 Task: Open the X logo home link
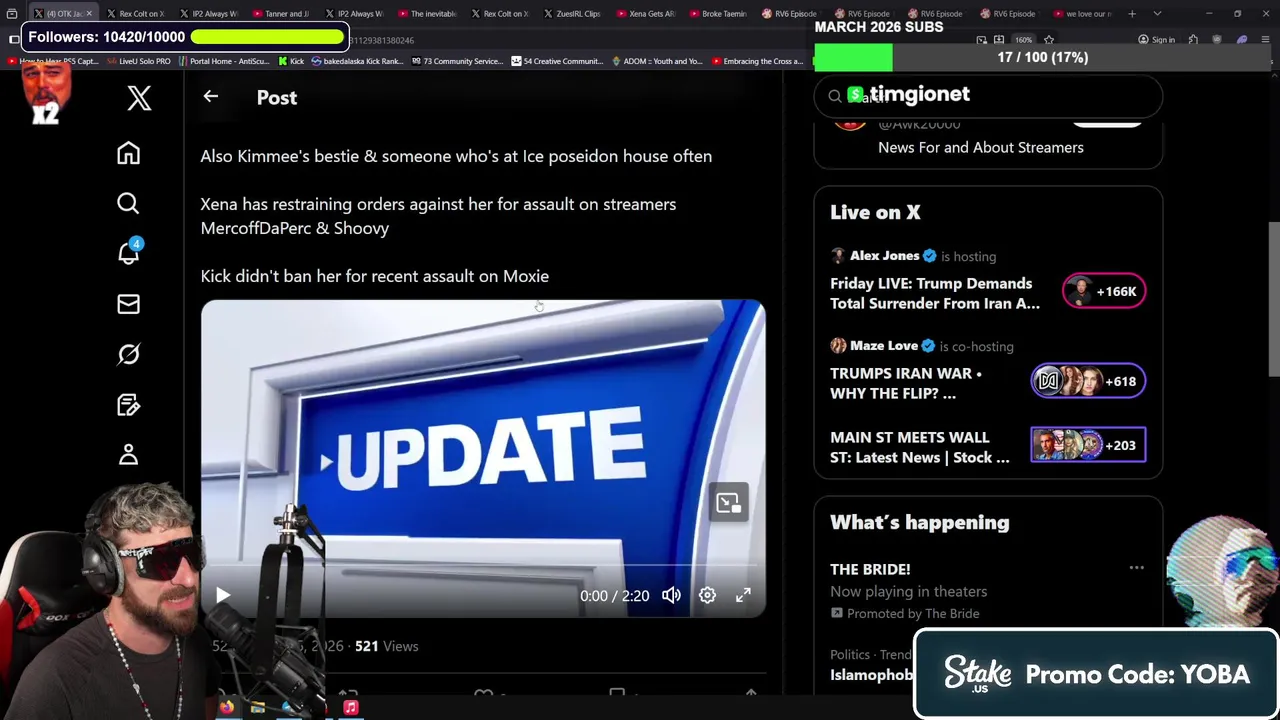pos(139,98)
